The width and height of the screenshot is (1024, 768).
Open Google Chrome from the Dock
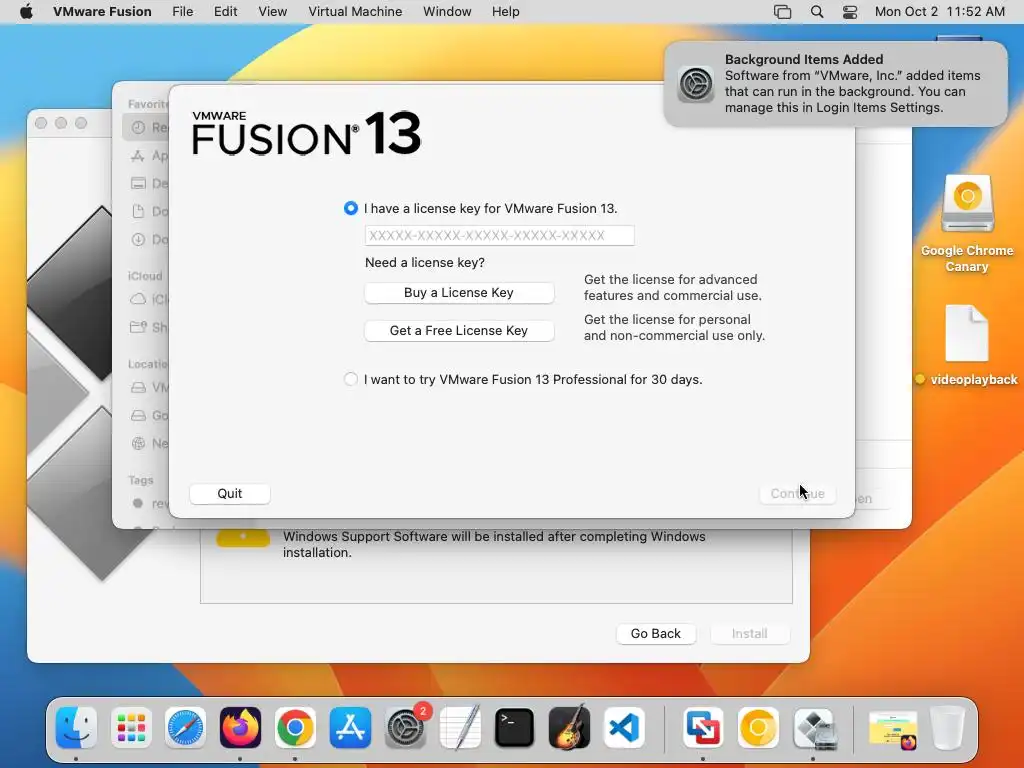click(x=295, y=727)
